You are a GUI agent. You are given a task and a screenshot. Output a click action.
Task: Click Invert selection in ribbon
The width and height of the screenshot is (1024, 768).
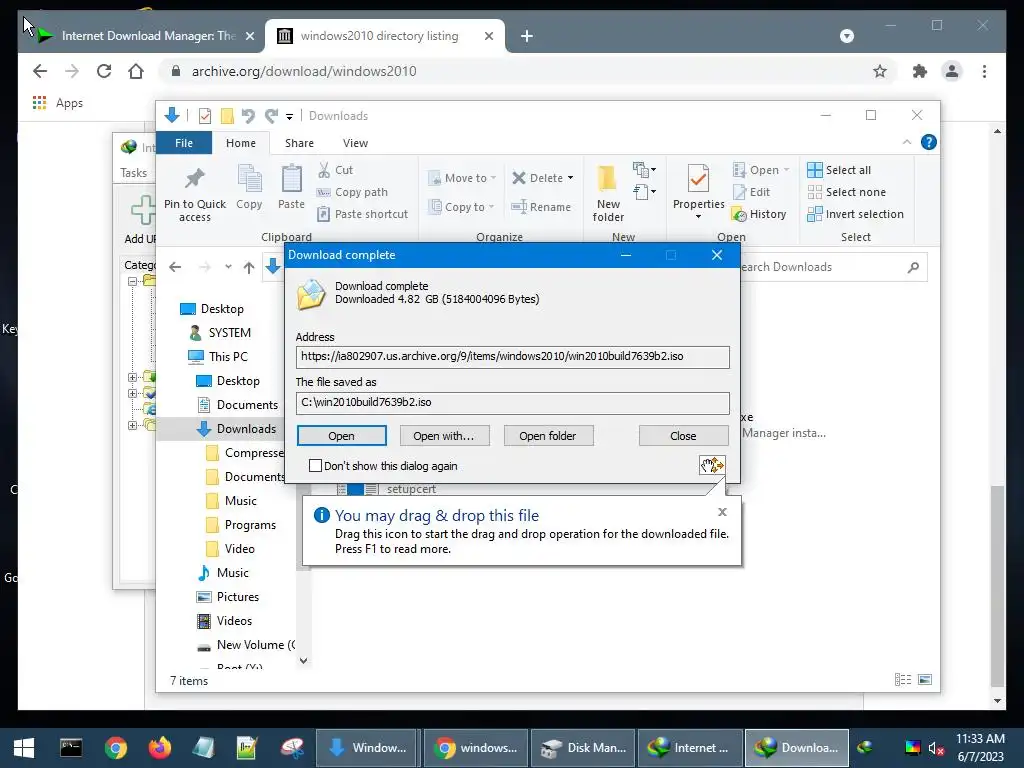(856, 214)
